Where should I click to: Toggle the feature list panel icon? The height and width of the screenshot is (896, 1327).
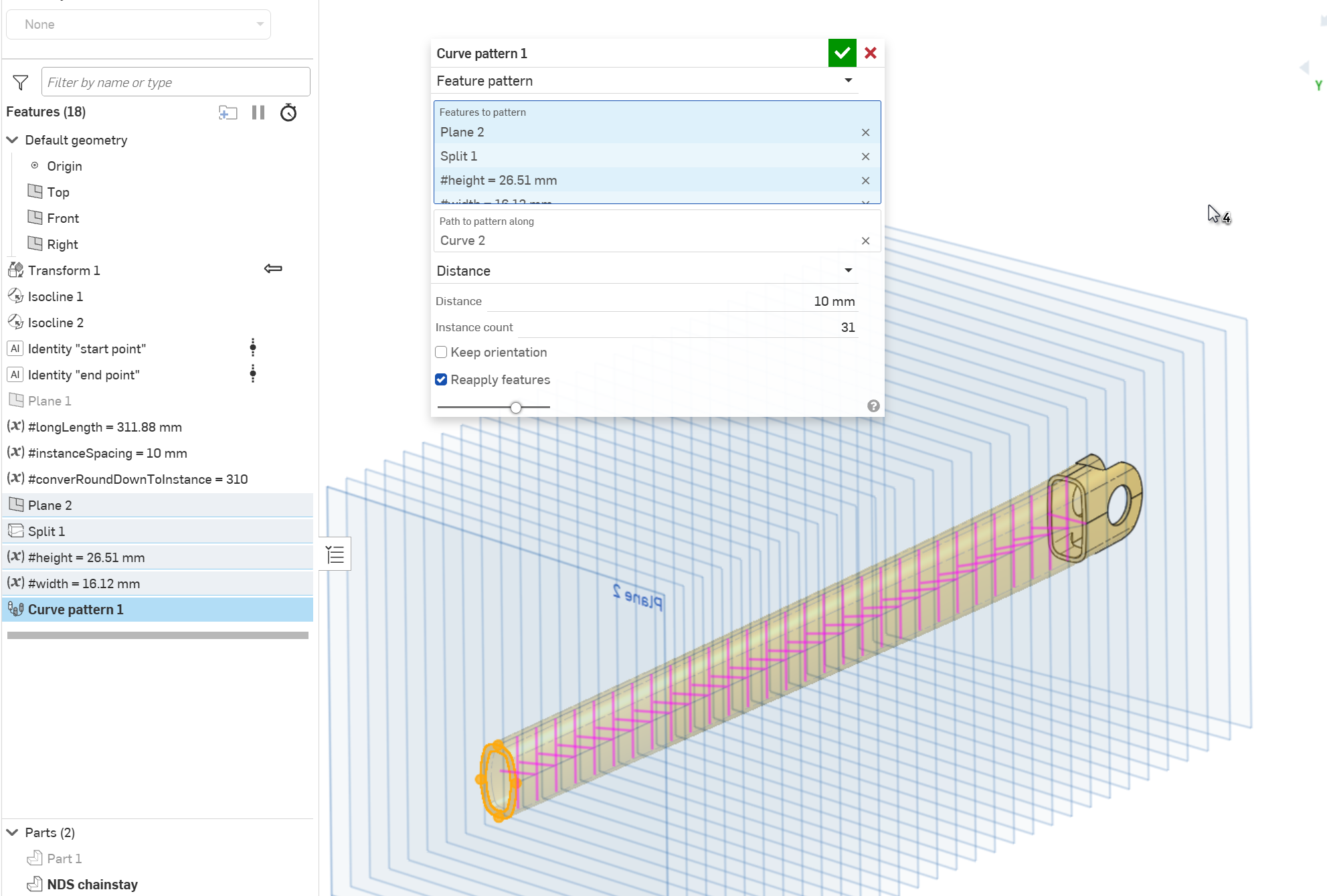click(x=335, y=554)
